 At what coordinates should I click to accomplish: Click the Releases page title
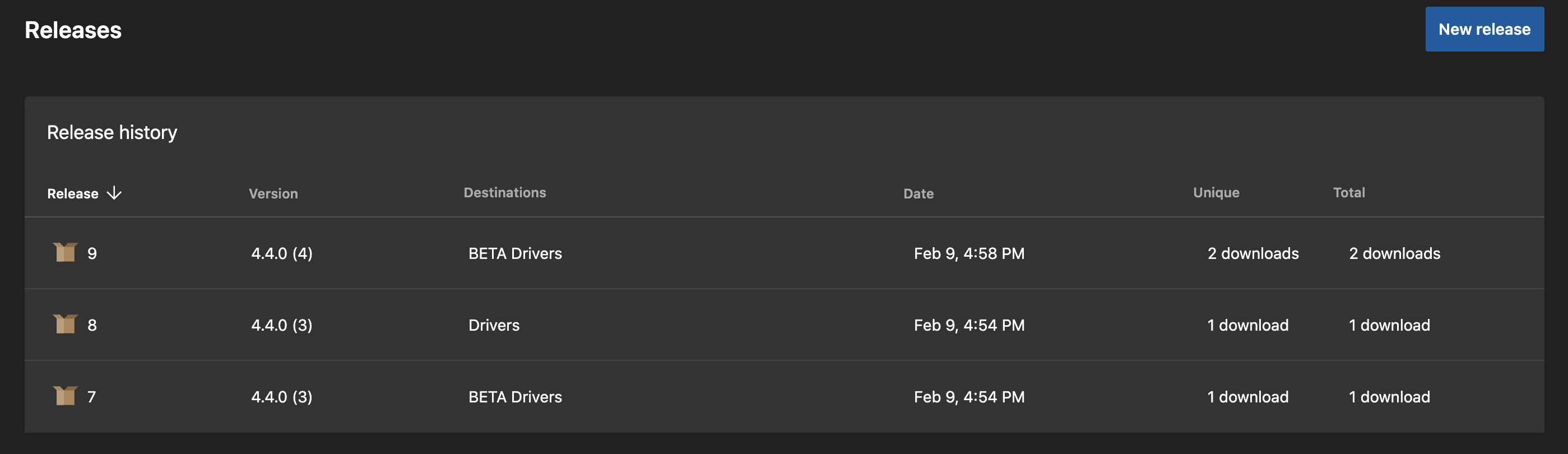(x=72, y=29)
